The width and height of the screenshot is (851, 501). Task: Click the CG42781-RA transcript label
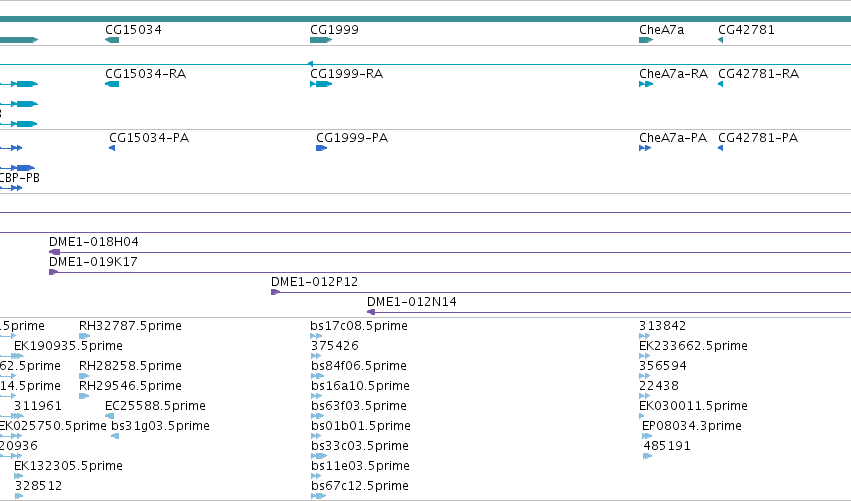pyautogui.click(x=758, y=74)
